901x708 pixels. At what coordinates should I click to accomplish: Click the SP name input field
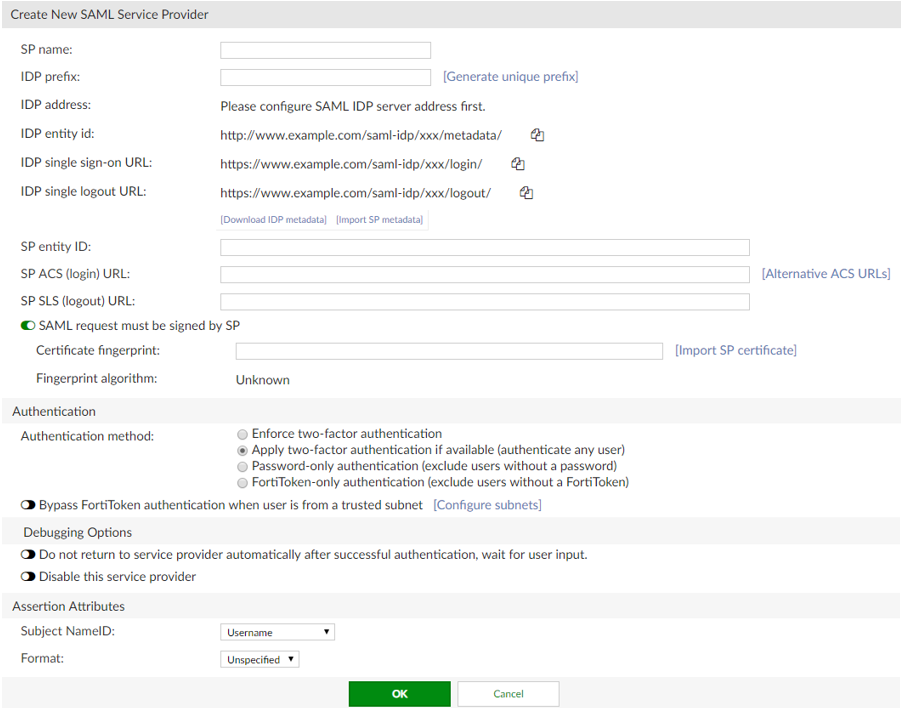[324, 49]
